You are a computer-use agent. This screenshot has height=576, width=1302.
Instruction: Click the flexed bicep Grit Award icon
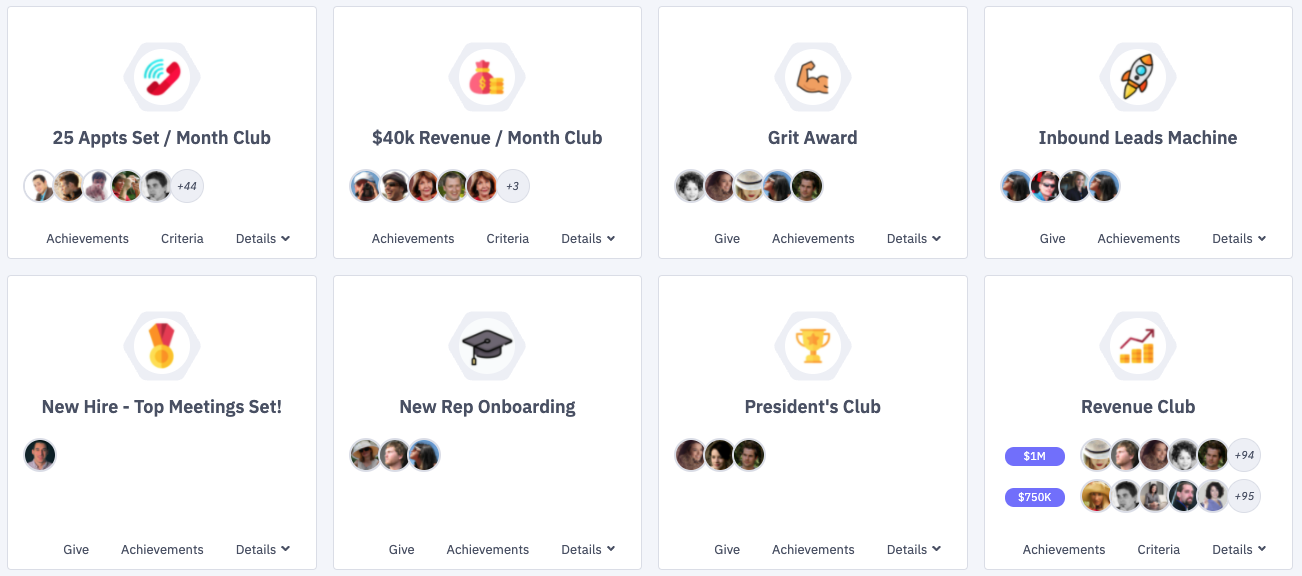813,77
